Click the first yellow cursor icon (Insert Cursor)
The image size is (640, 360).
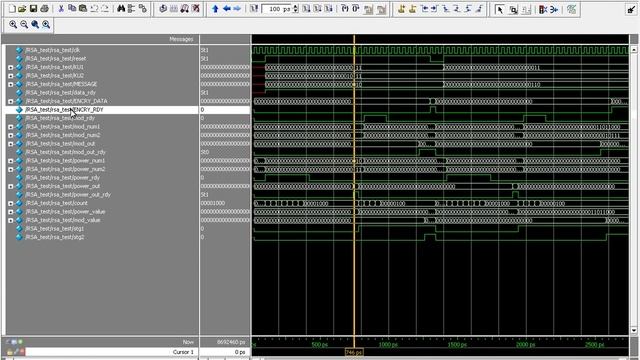pos(402,9)
